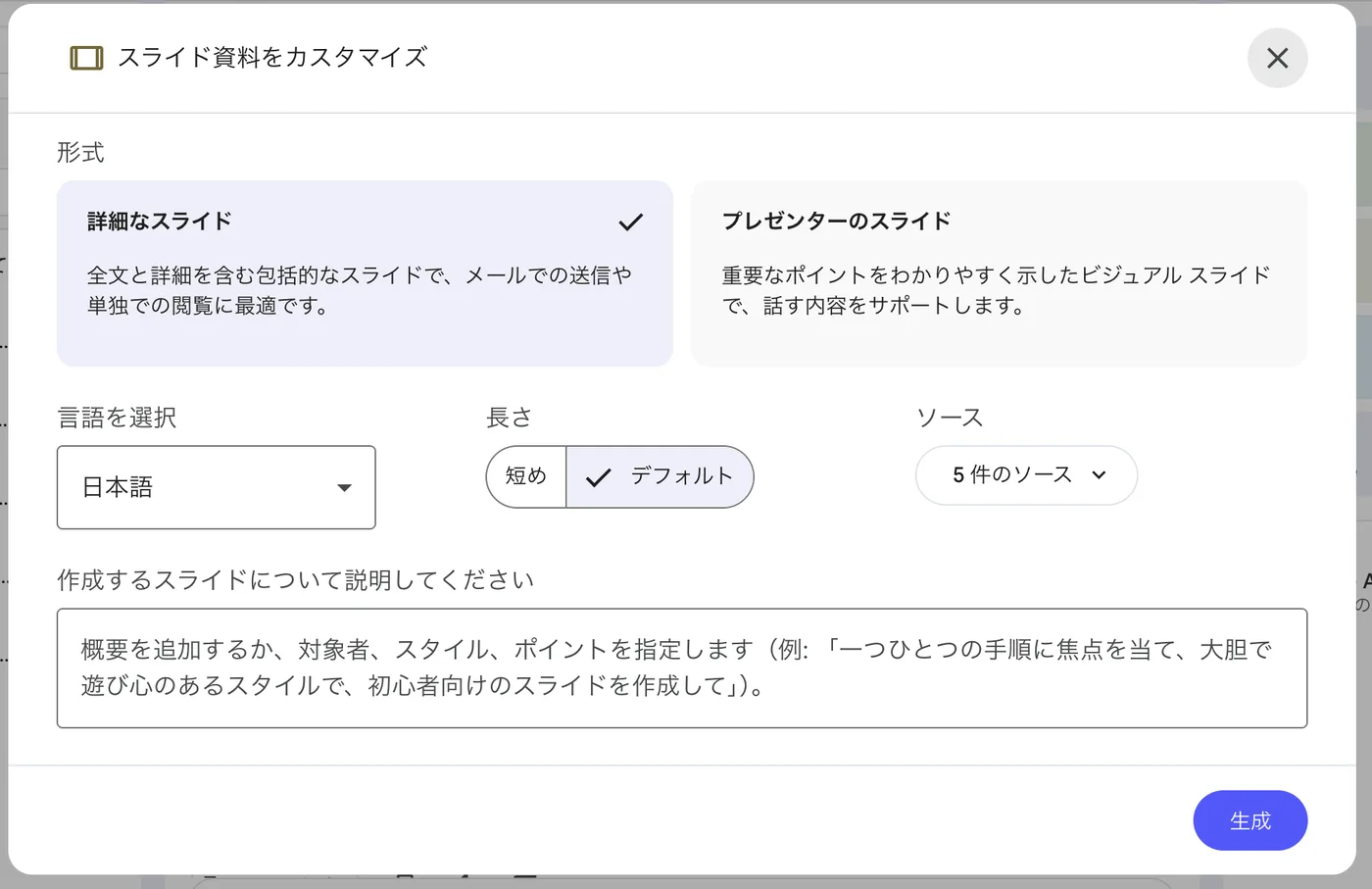Click the slide deck icon beside the title

pyautogui.click(x=86, y=58)
